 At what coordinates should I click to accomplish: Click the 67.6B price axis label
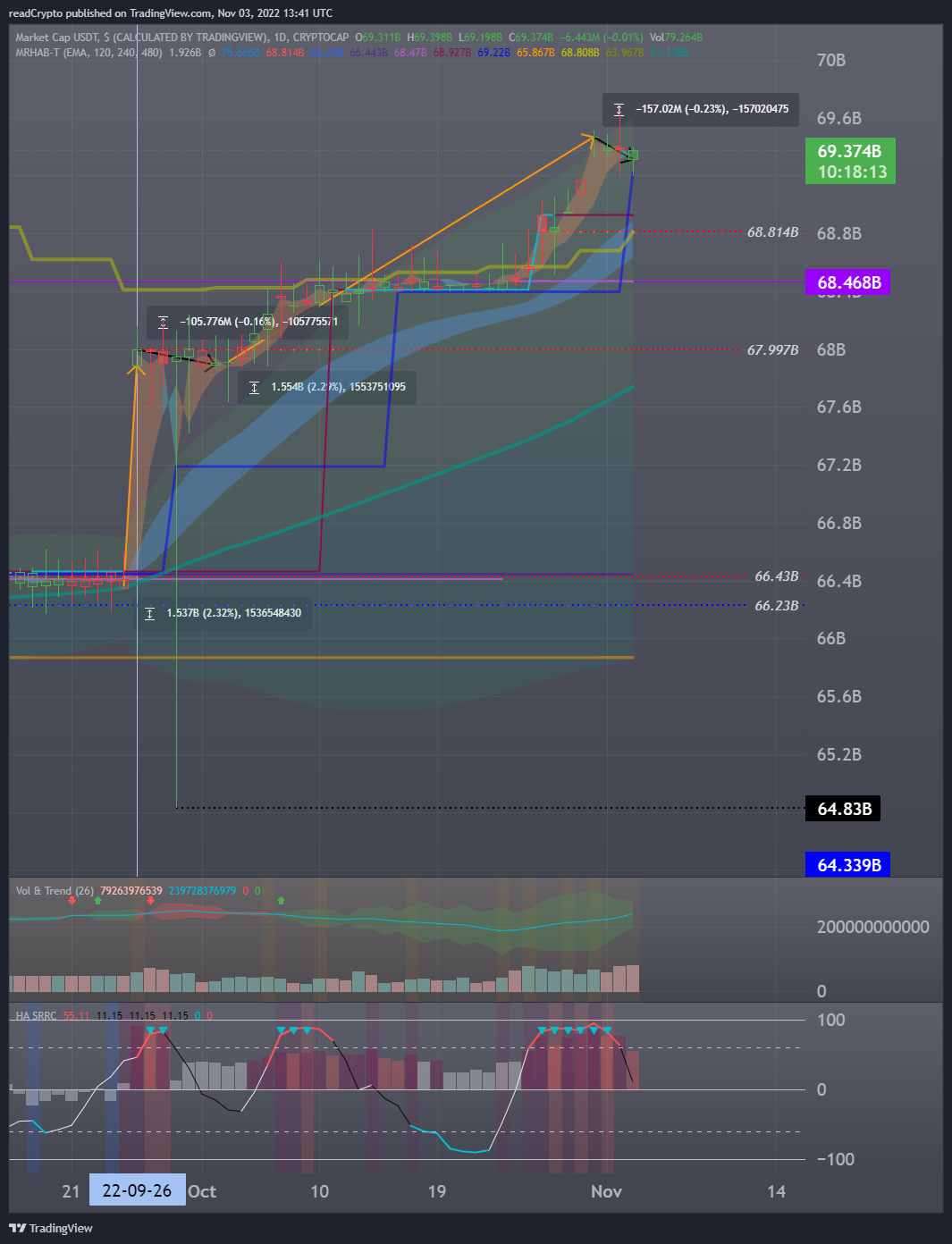pos(839,407)
